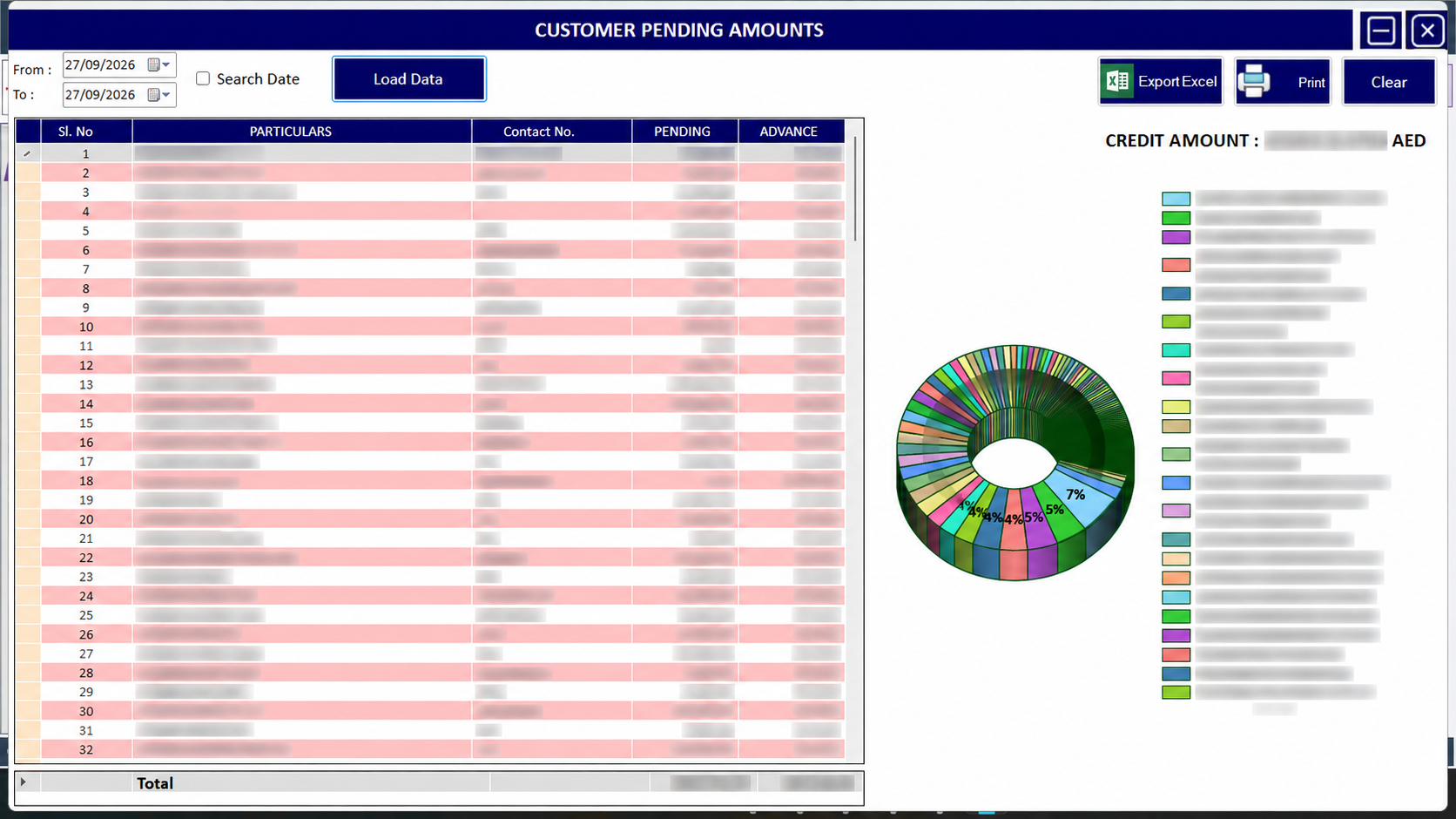Sort by PENDING column header
The width and height of the screenshot is (1456, 819).
[684, 131]
